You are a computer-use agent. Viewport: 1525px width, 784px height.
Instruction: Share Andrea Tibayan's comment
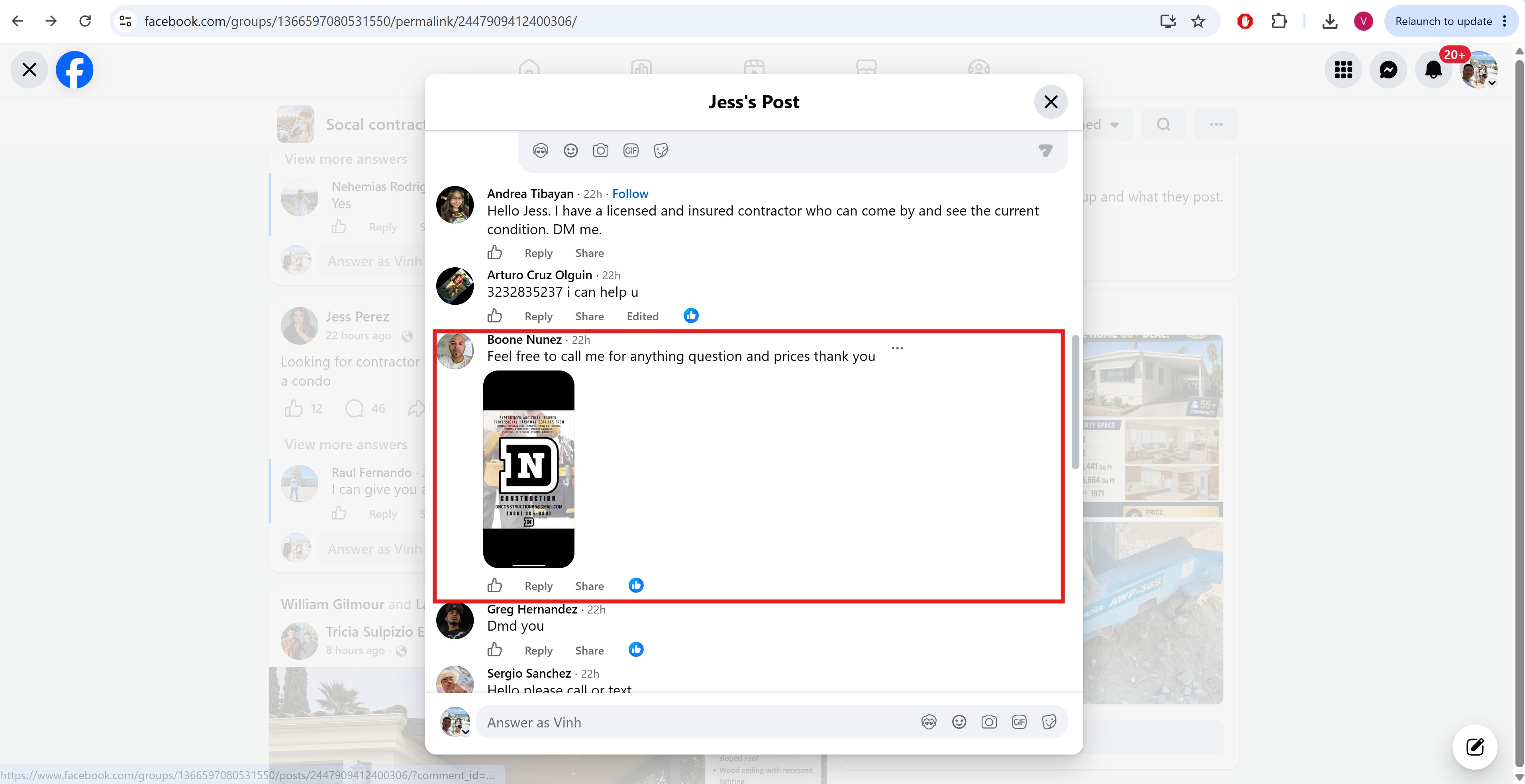(x=590, y=253)
